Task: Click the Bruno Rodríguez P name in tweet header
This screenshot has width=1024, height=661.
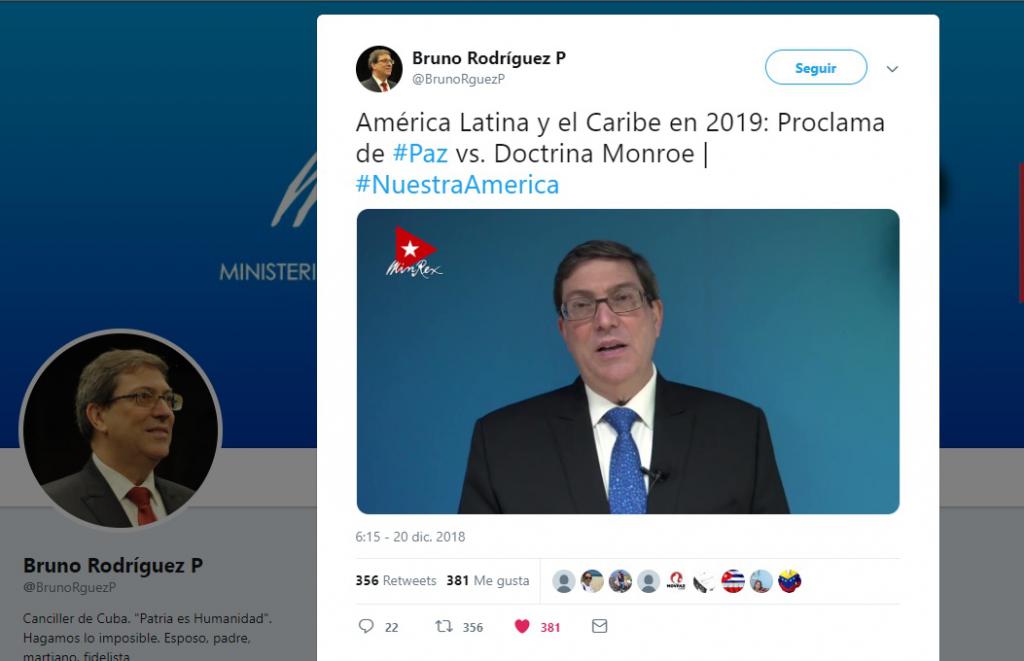Action: point(488,58)
